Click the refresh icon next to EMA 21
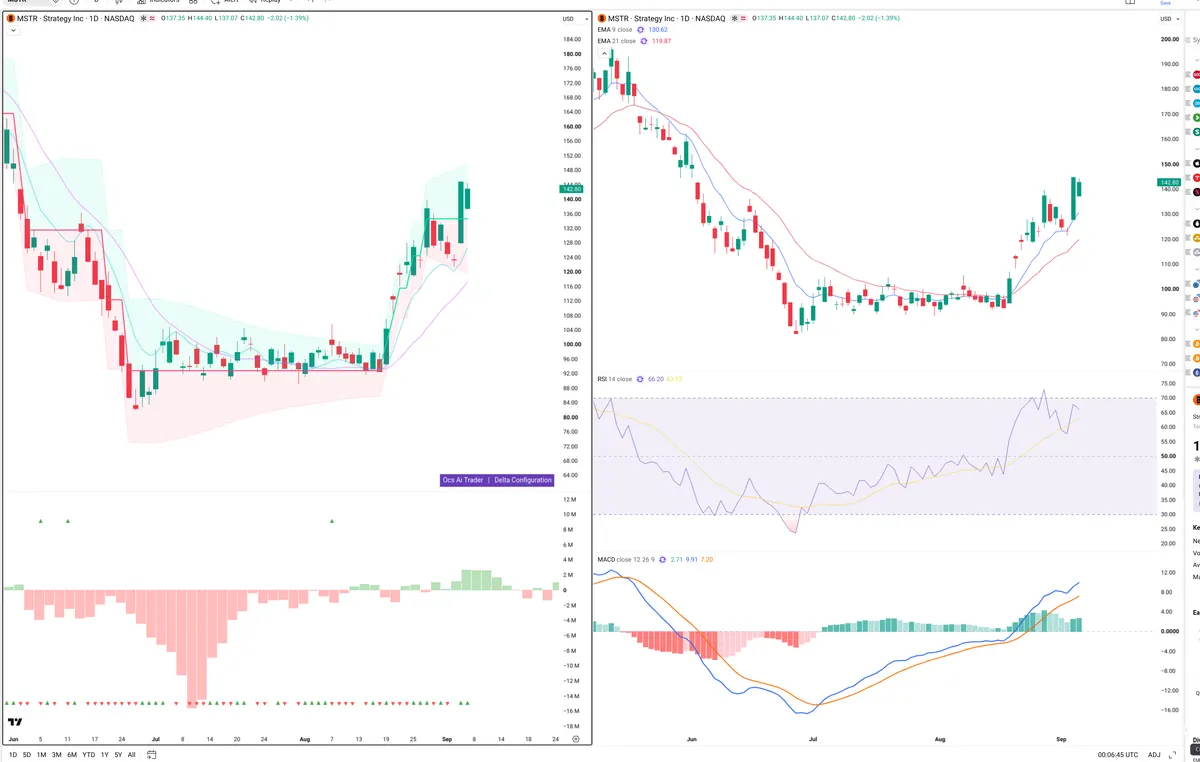The height and width of the screenshot is (762, 1200). pos(642,41)
